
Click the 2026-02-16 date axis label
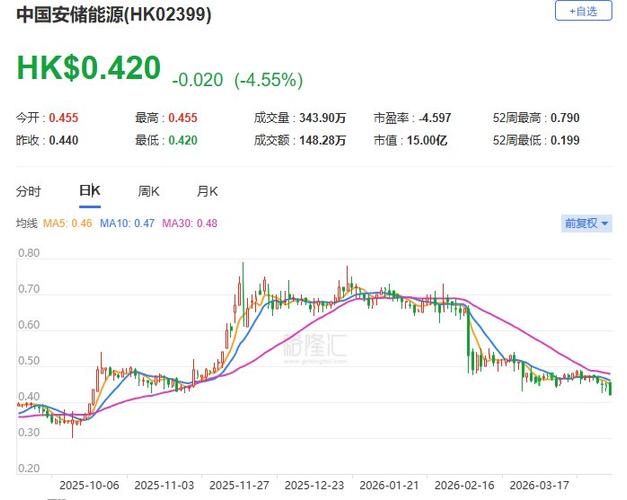pyautogui.click(x=464, y=485)
